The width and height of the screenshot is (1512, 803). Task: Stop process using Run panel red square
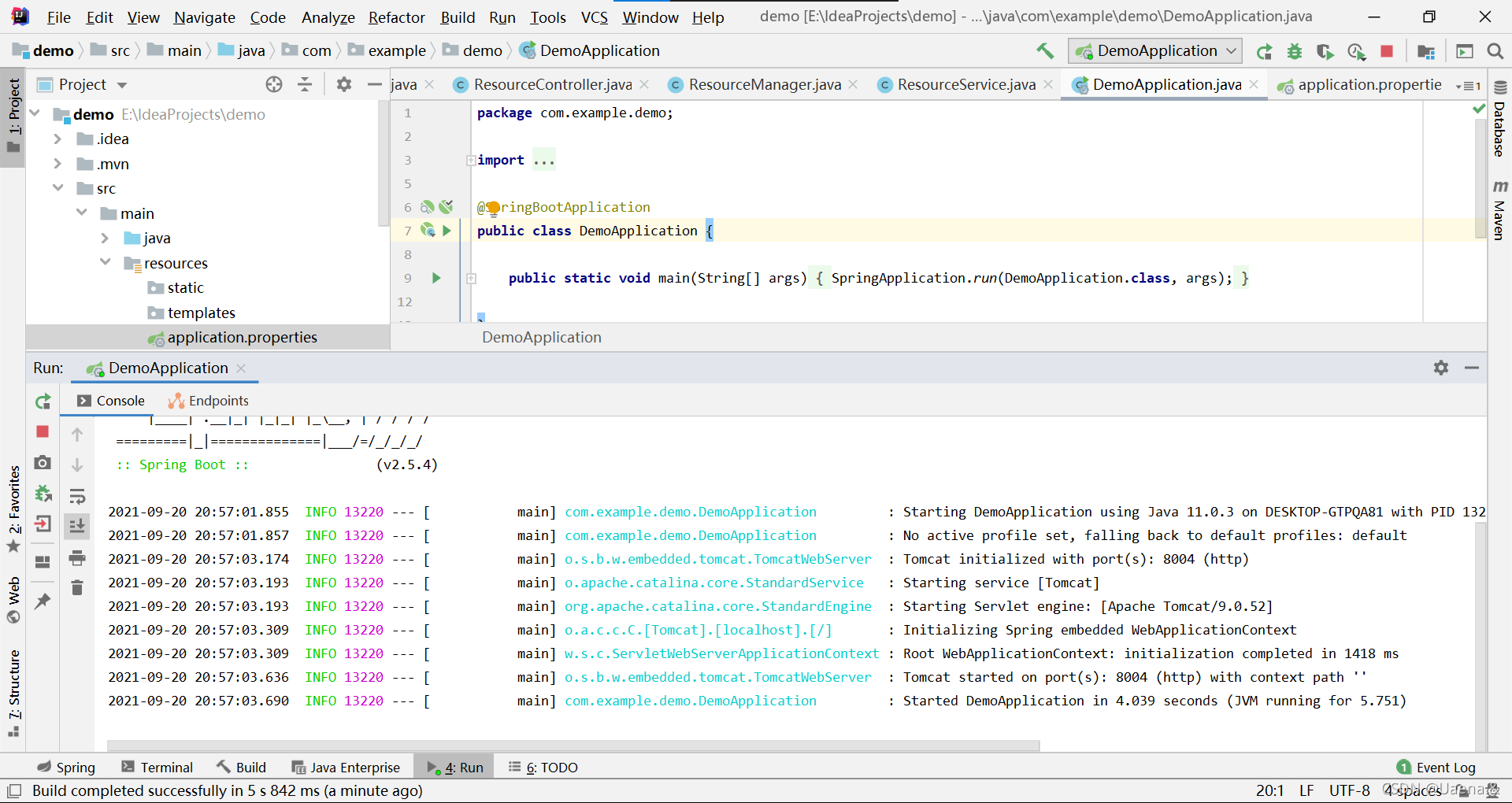coord(43,431)
